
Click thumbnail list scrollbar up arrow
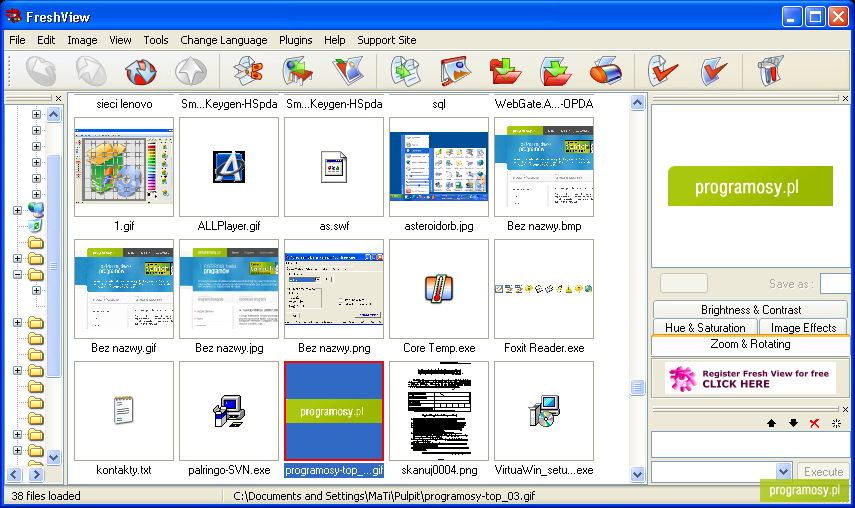coord(637,102)
